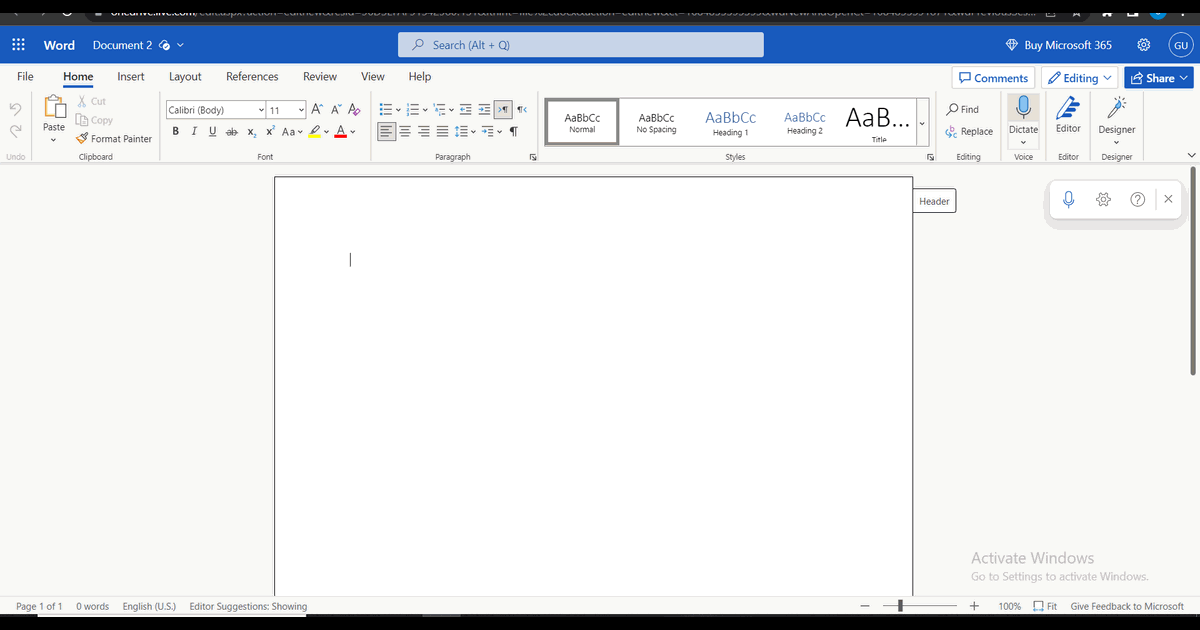Apply yellow text highlight color

(314, 131)
